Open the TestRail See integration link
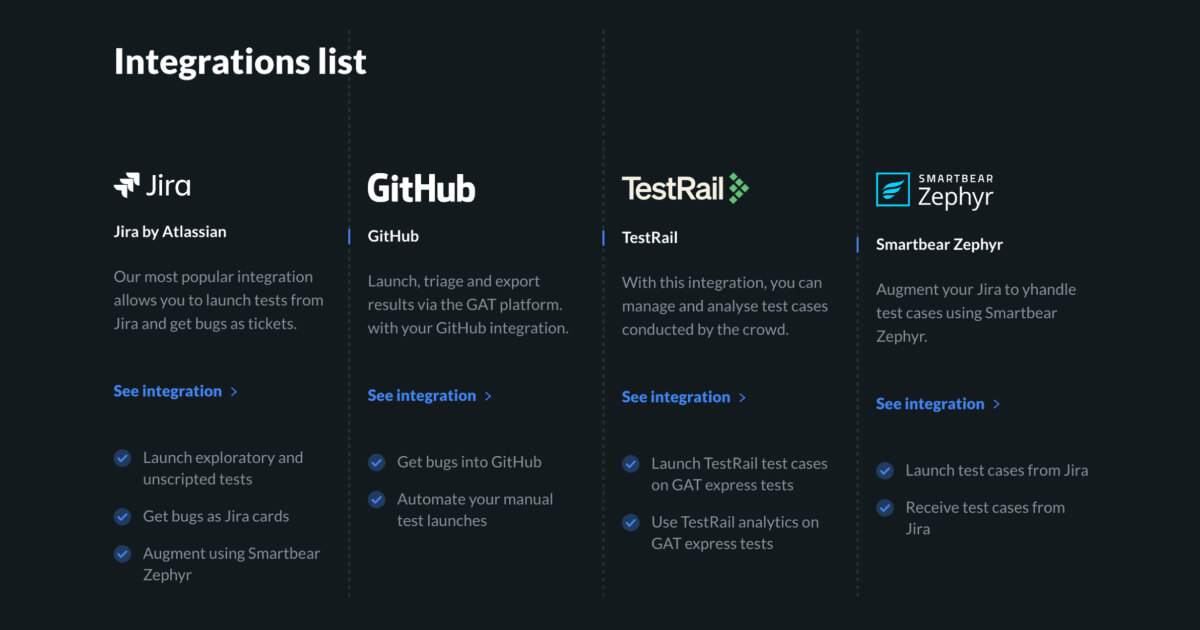 [678, 397]
